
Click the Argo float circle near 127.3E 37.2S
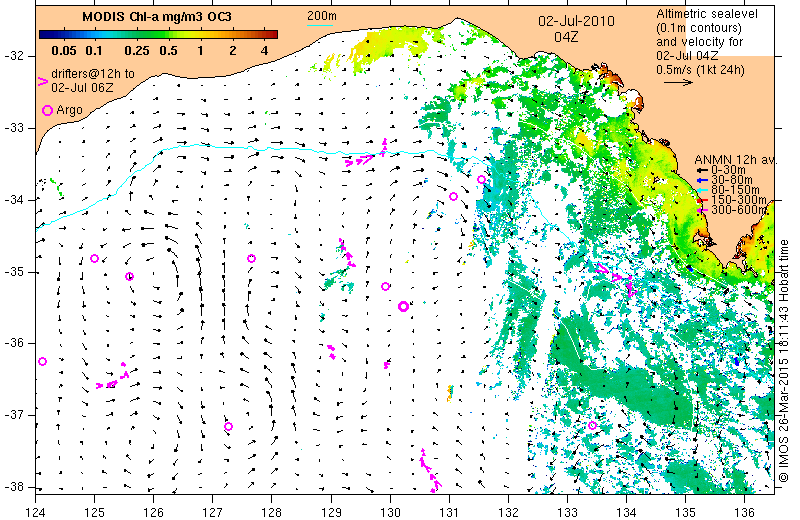click(x=229, y=427)
